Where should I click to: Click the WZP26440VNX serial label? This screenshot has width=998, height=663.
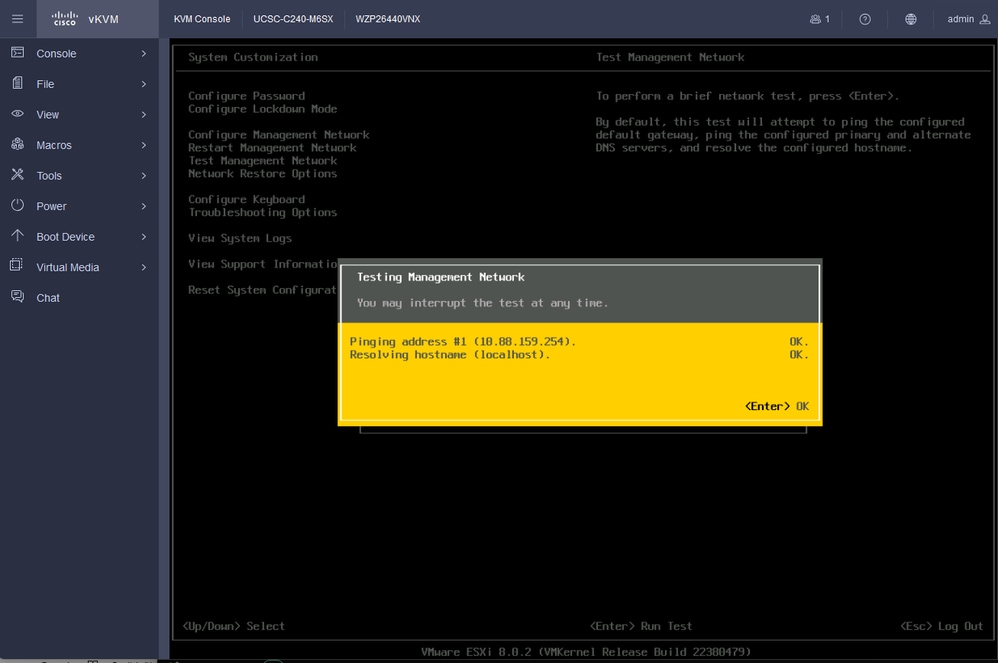point(388,19)
